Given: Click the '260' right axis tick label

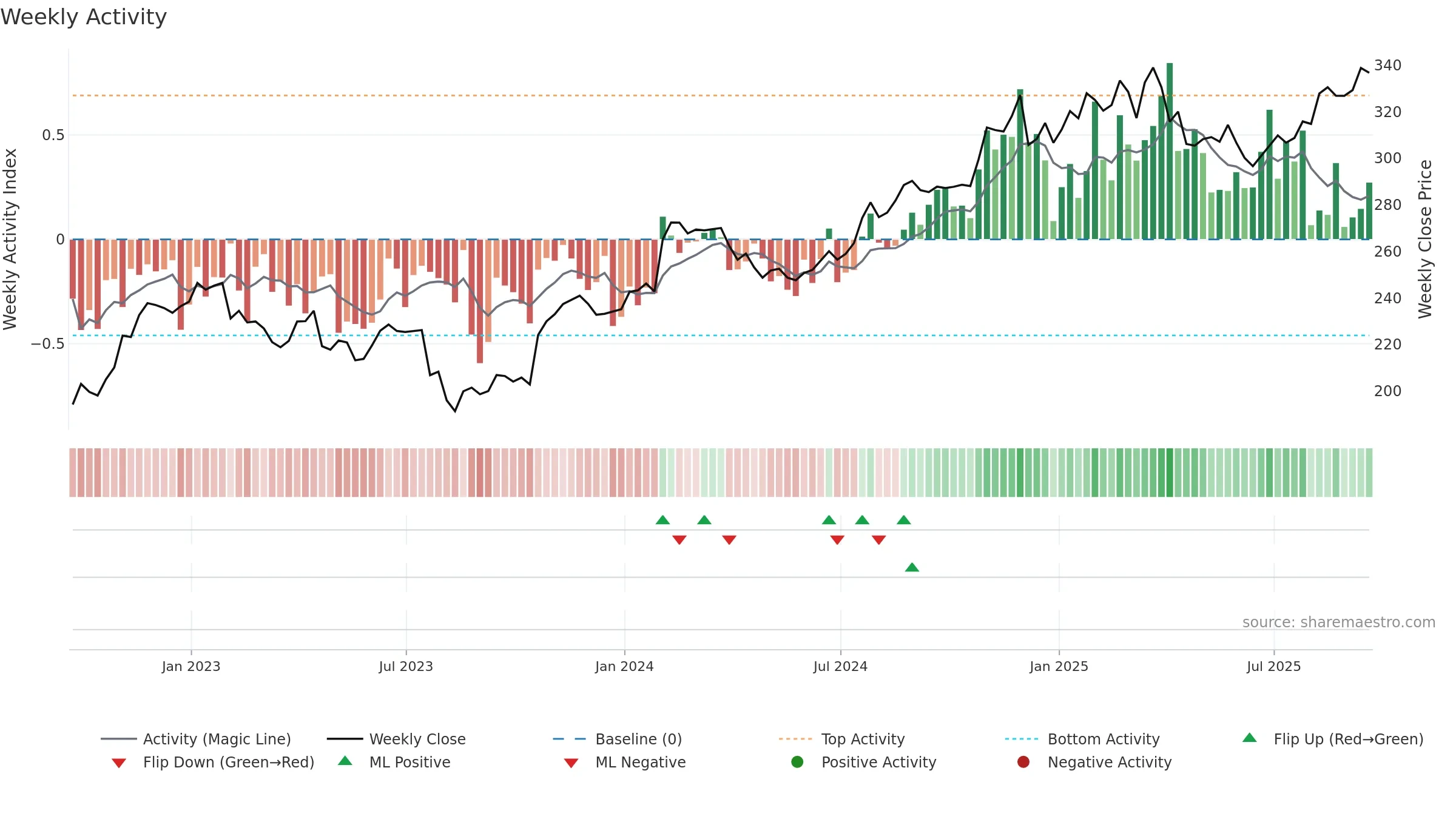Looking at the screenshot, I should pos(1387,251).
